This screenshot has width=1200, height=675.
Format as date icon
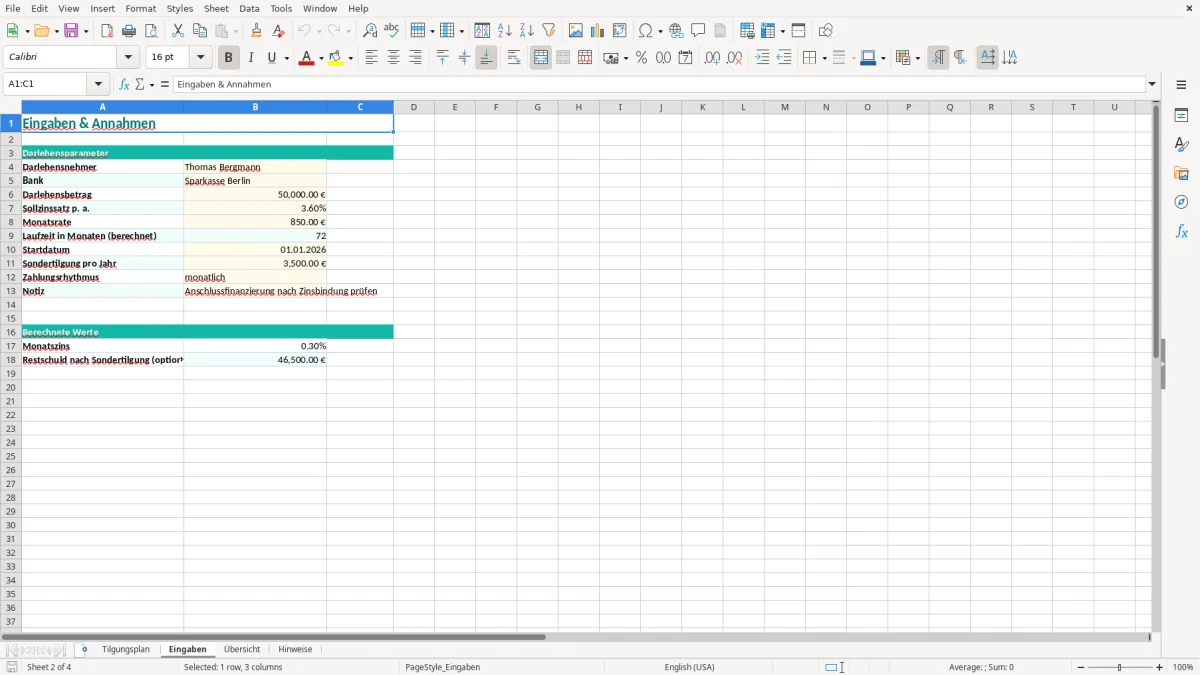click(685, 58)
